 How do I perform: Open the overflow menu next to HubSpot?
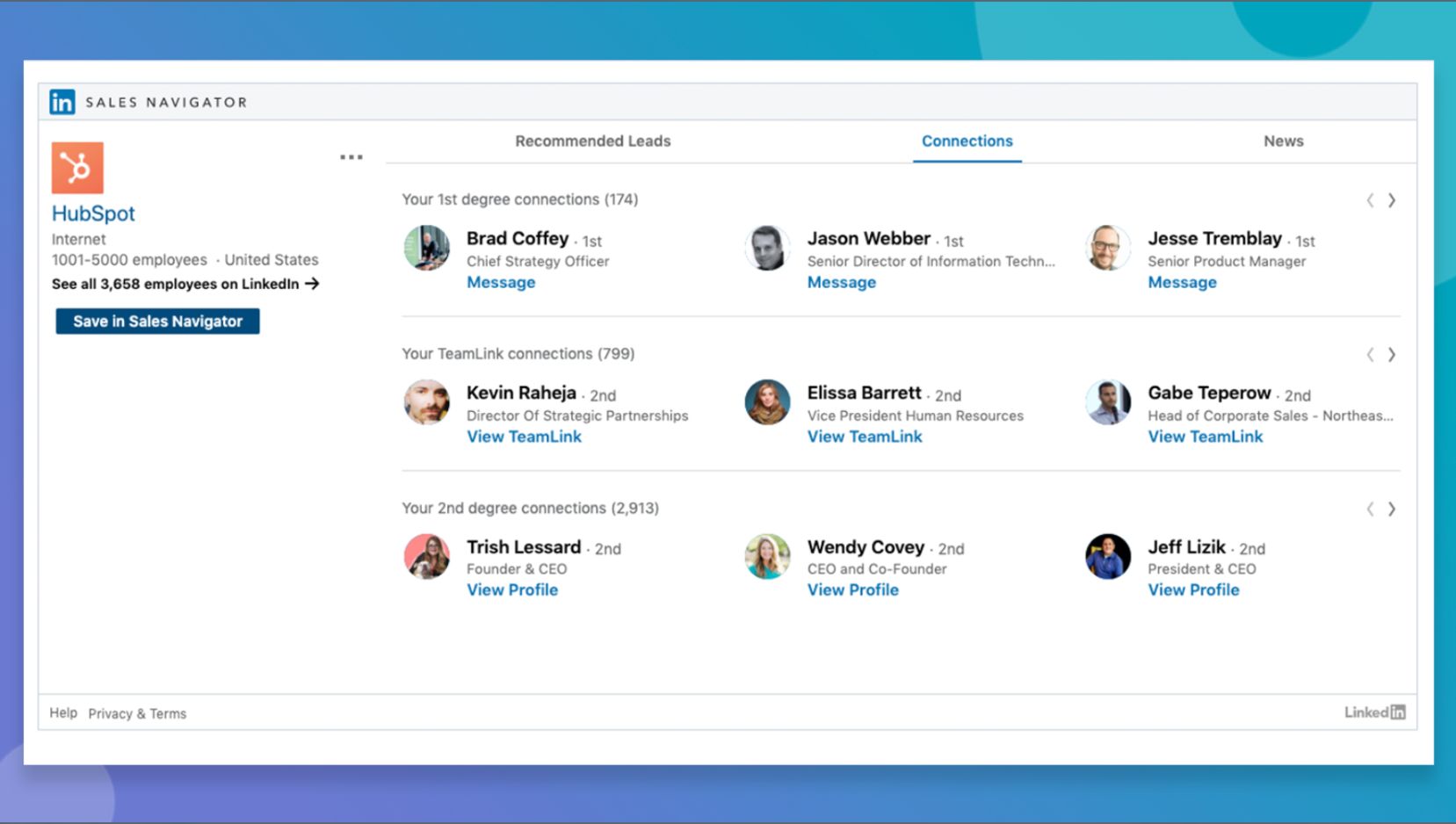click(351, 156)
